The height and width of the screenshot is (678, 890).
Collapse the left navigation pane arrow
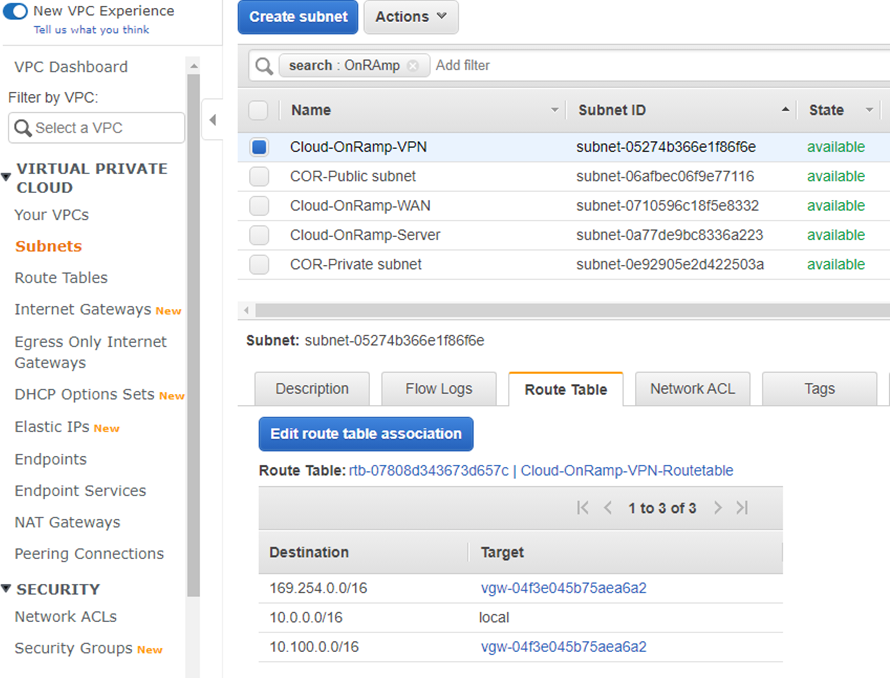click(x=212, y=121)
